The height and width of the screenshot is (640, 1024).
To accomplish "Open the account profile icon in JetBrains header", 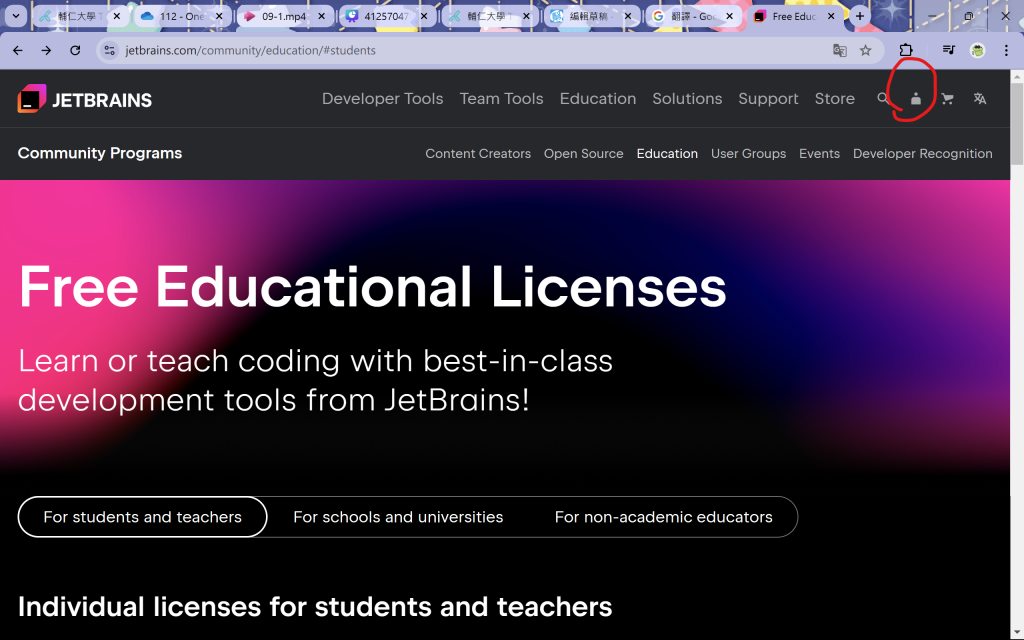I will tap(916, 99).
